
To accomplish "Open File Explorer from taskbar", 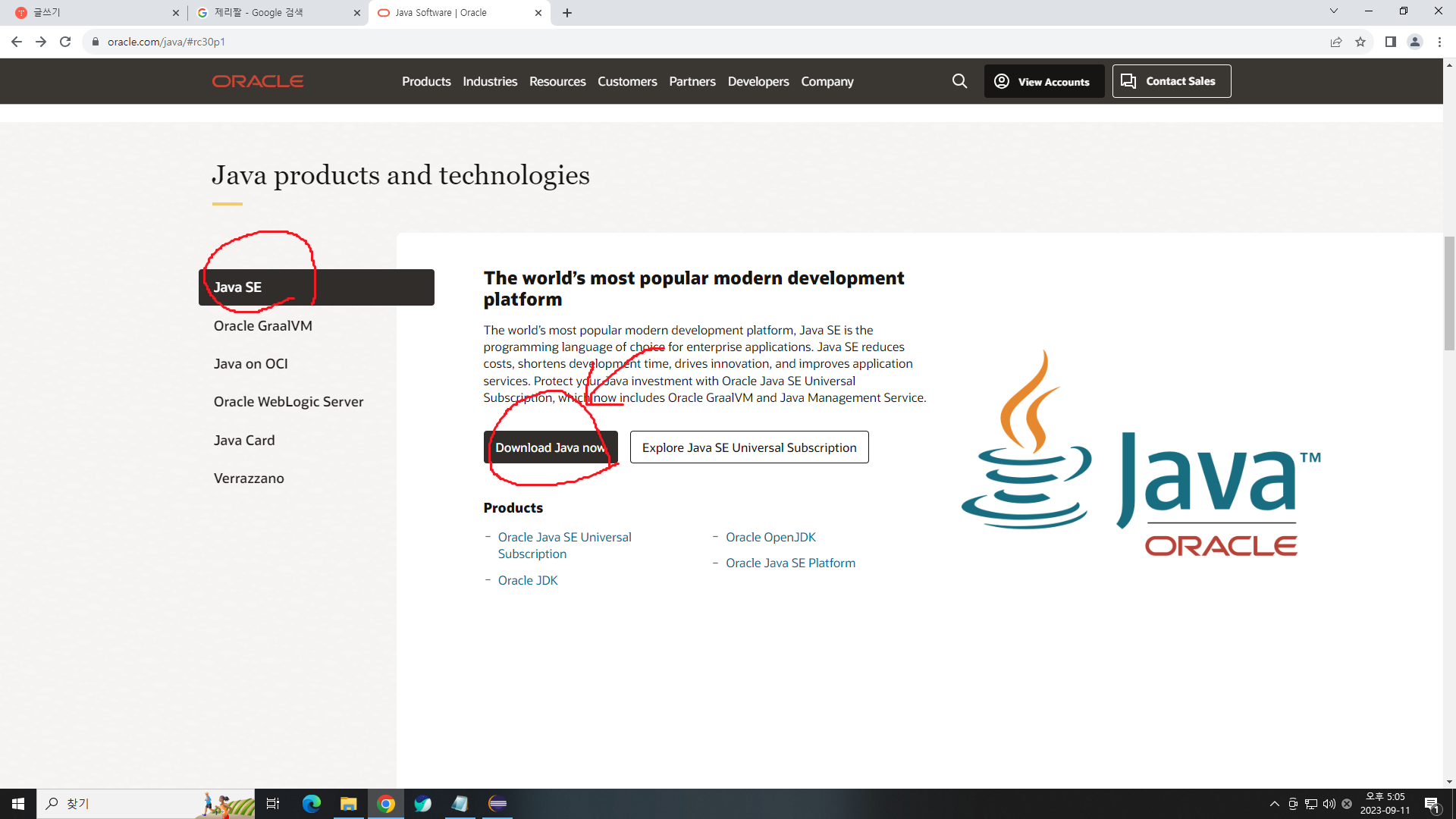I will coord(348,804).
